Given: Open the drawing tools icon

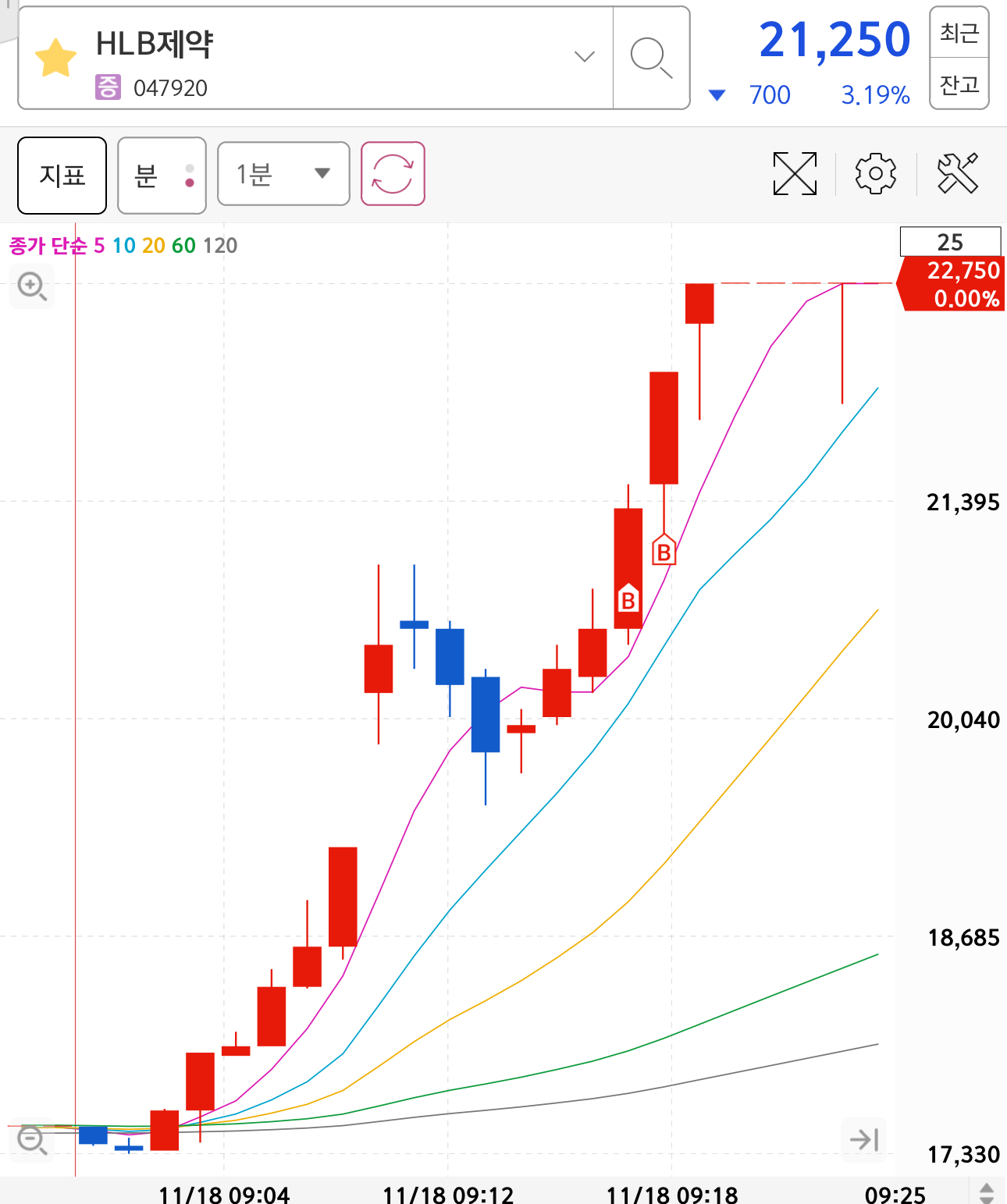Looking at the screenshot, I should pyautogui.click(x=958, y=173).
